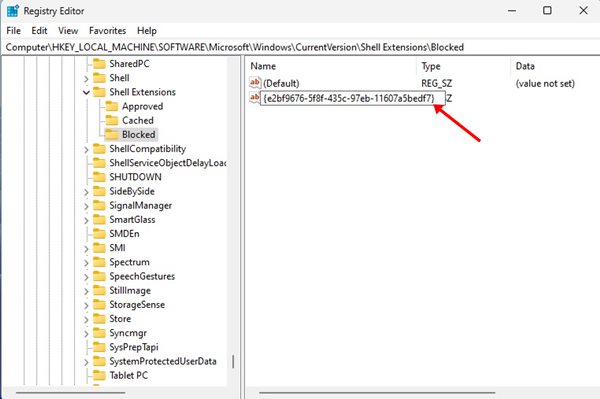This screenshot has height=399, width=600.
Task: Expand the StorageSense key
Action: pos(86,305)
